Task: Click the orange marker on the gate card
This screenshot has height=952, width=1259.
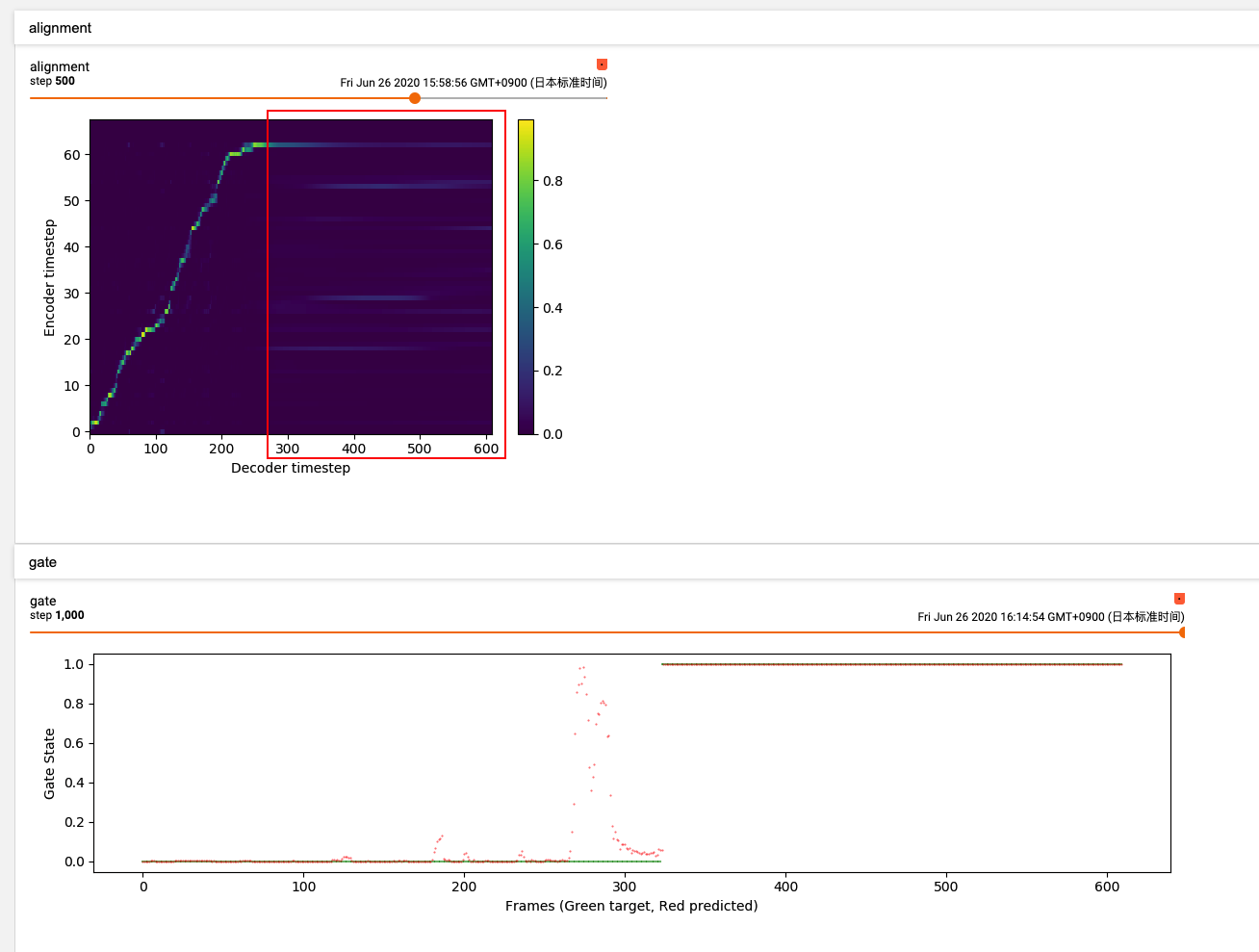Action: coord(1179,598)
